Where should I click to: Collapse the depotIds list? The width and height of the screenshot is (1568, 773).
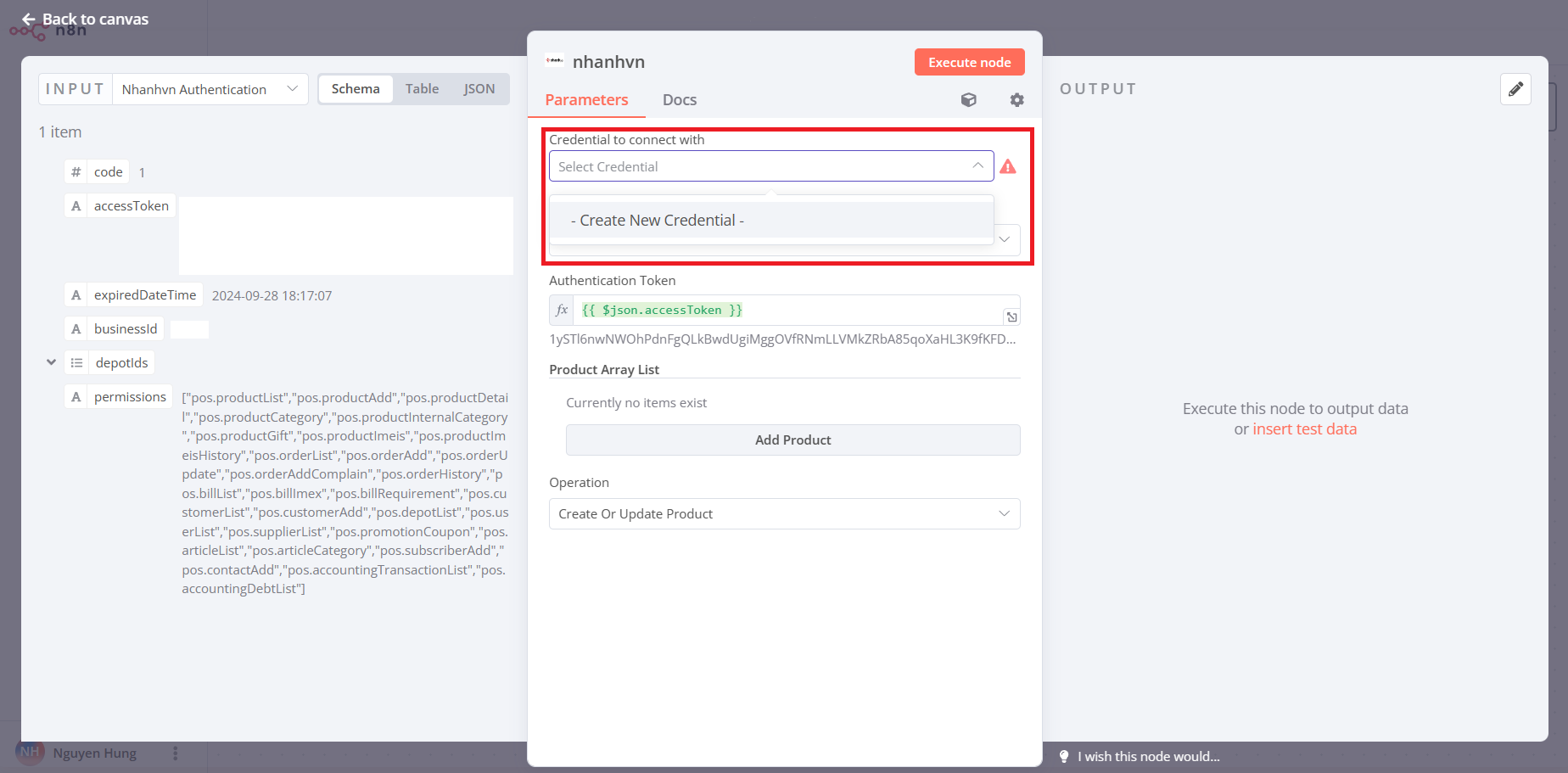pos(51,362)
